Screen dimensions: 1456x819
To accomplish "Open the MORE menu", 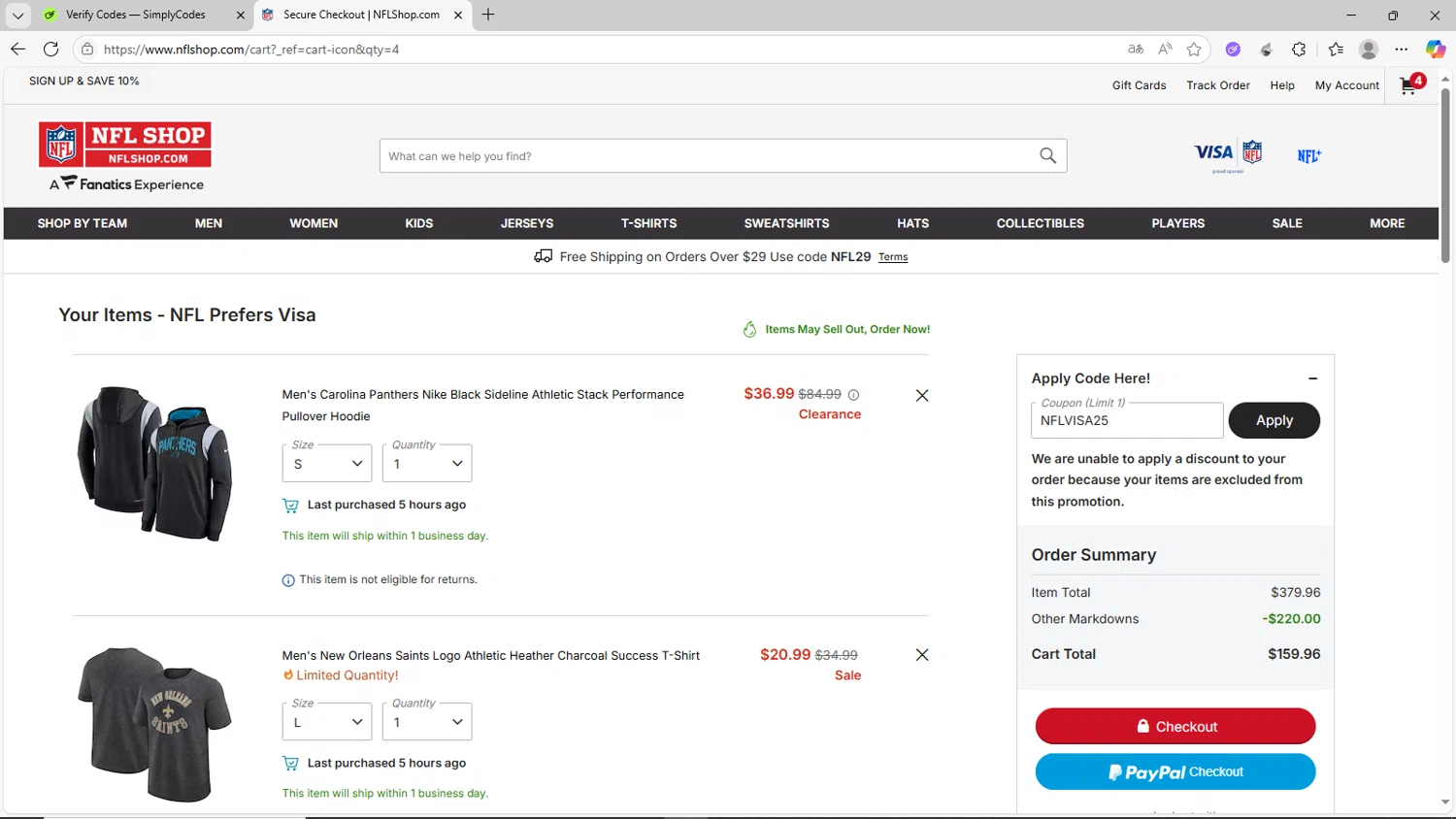I will tap(1387, 223).
